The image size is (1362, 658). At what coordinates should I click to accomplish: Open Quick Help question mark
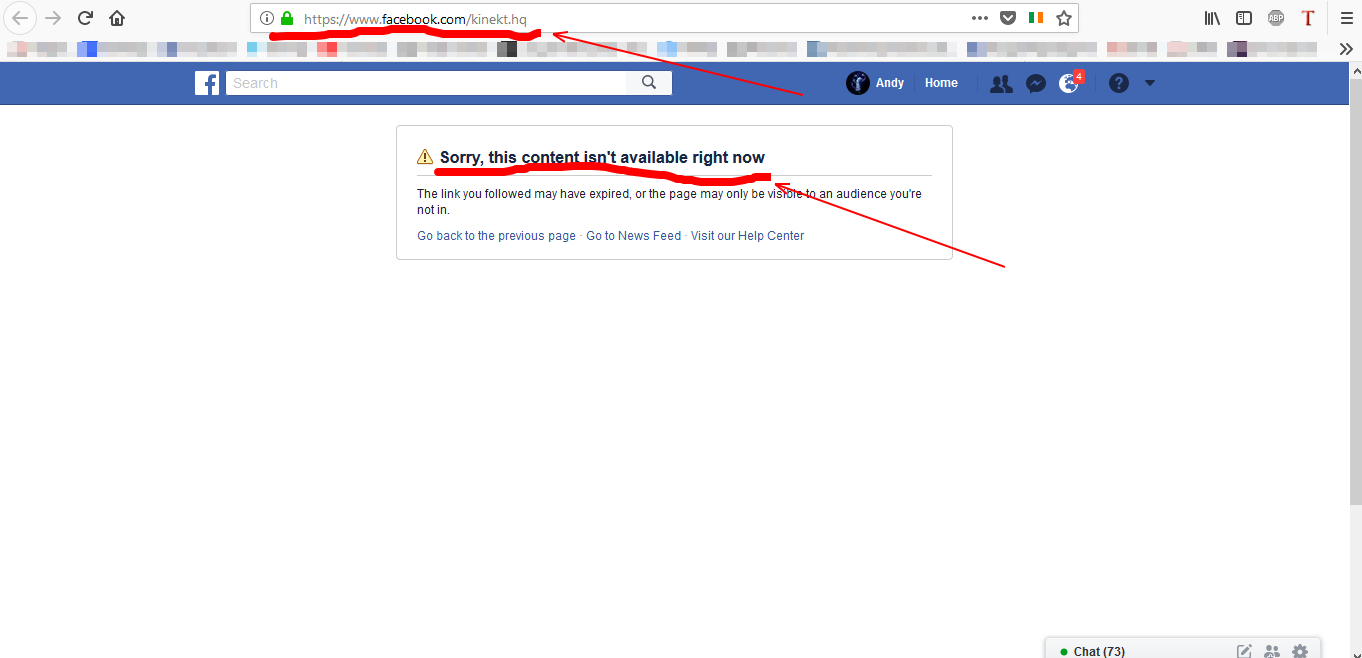[1119, 84]
